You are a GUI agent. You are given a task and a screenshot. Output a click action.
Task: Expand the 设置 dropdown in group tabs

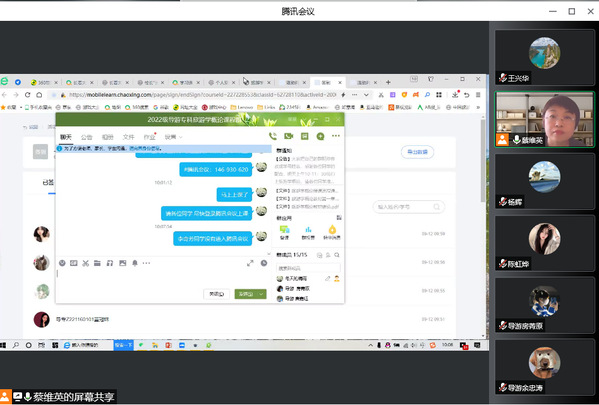pos(173,137)
